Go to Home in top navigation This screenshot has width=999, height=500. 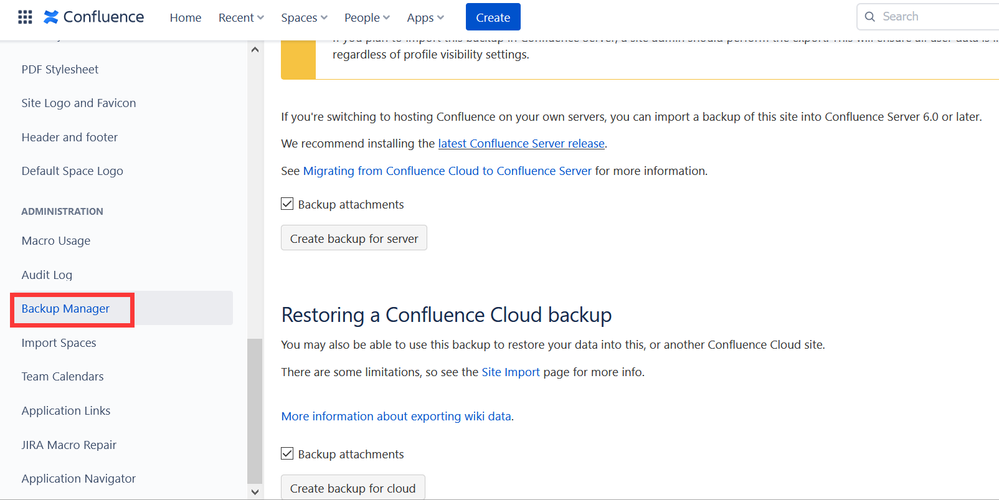[x=185, y=18]
